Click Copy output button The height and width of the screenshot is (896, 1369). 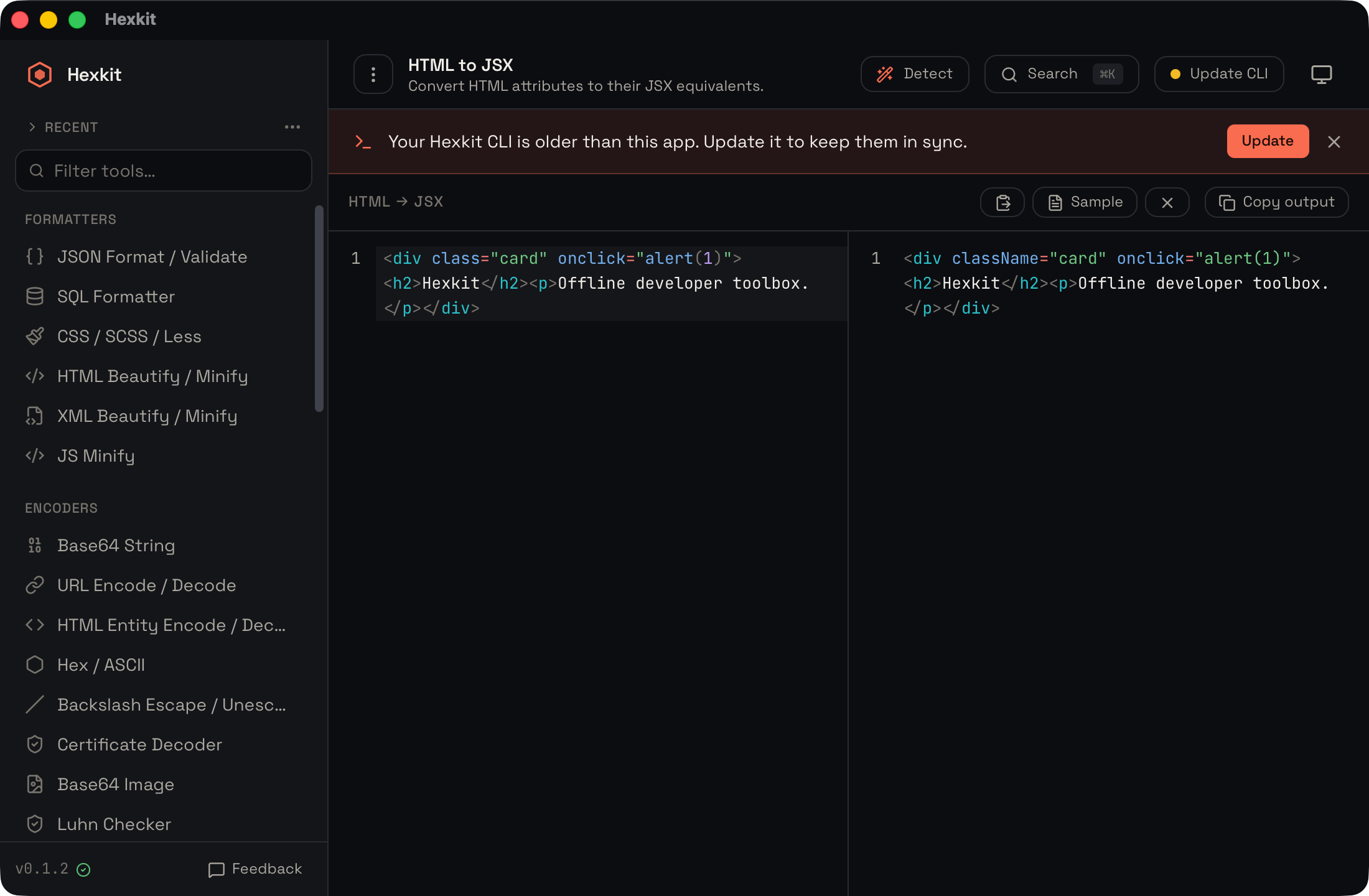click(x=1277, y=202)
